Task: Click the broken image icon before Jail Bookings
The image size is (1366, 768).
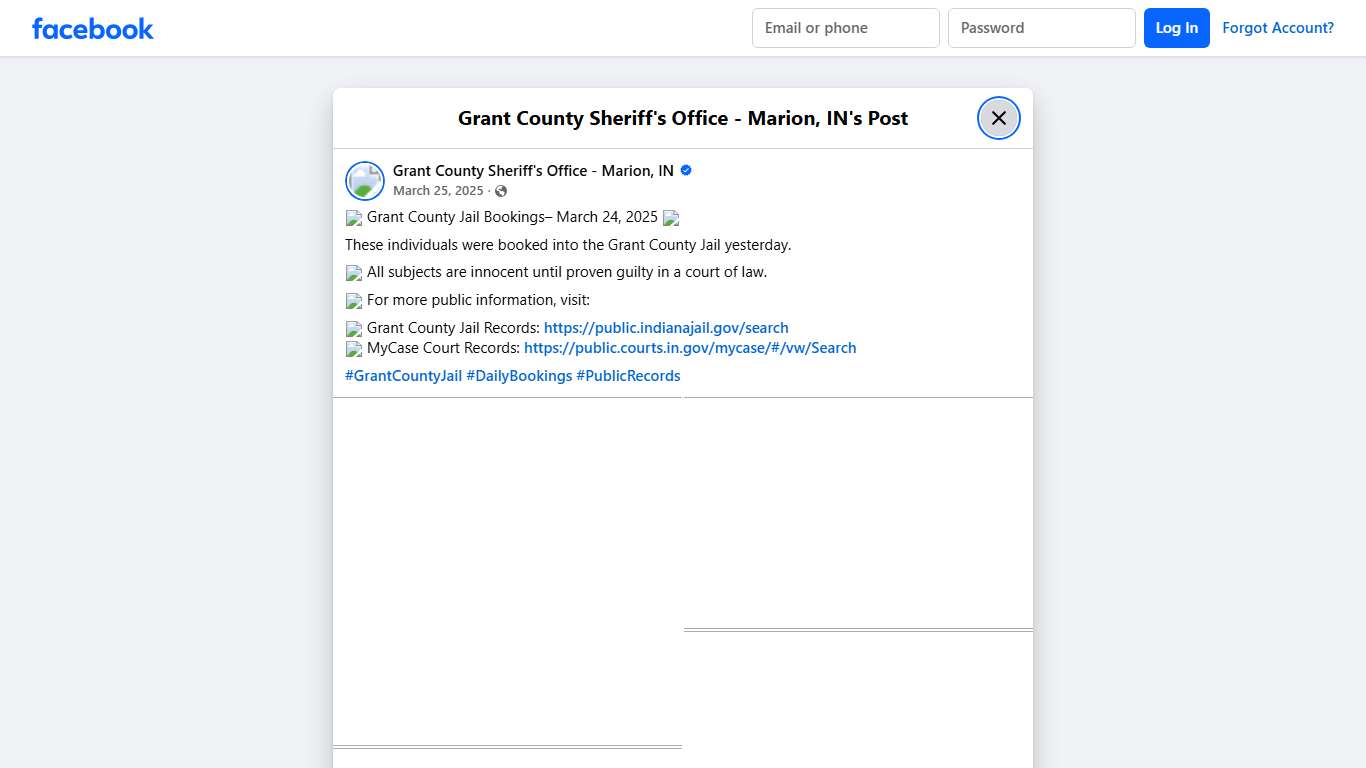Action: [x=354, y=218]
